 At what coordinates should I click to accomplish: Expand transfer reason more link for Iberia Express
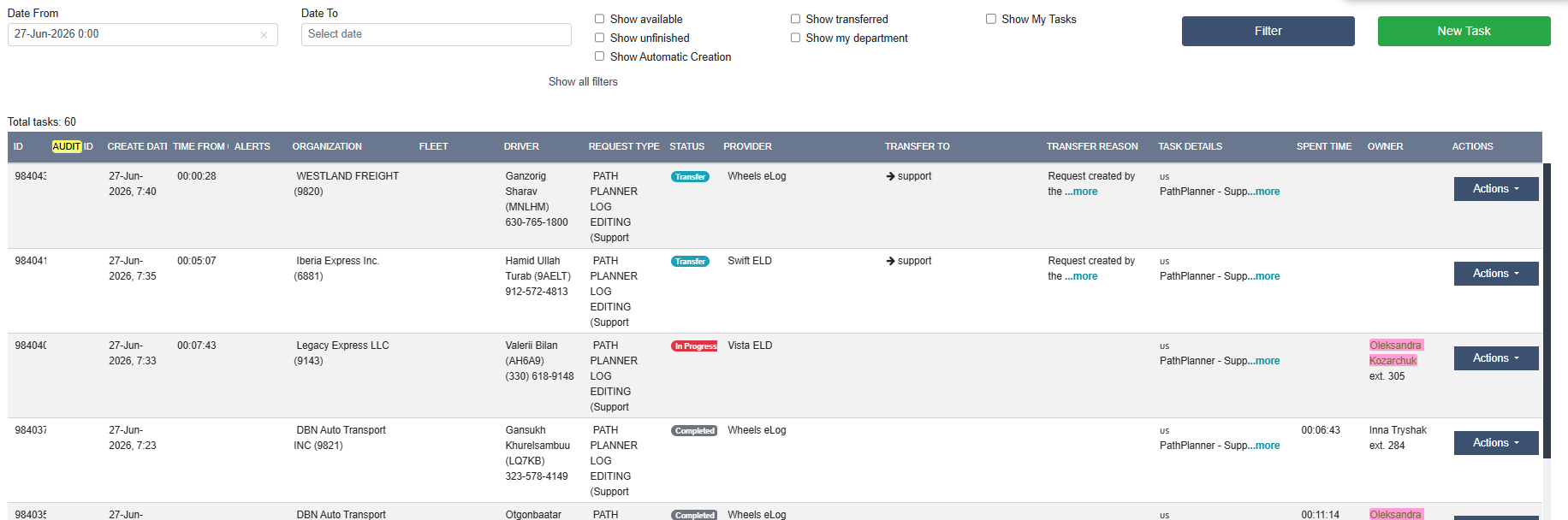(1081, 276)
